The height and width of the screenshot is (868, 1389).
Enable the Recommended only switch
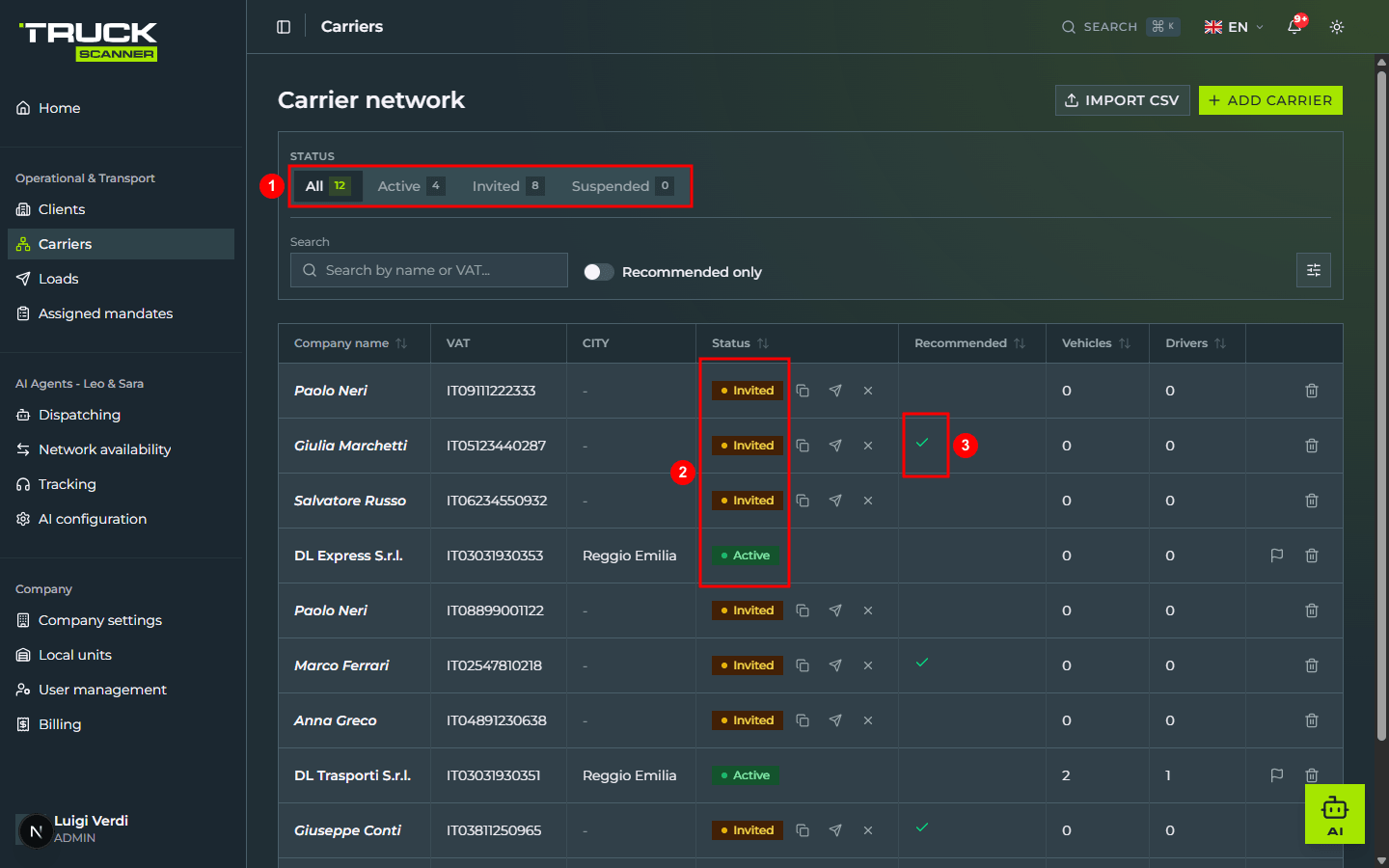click(x=598, y=272)
